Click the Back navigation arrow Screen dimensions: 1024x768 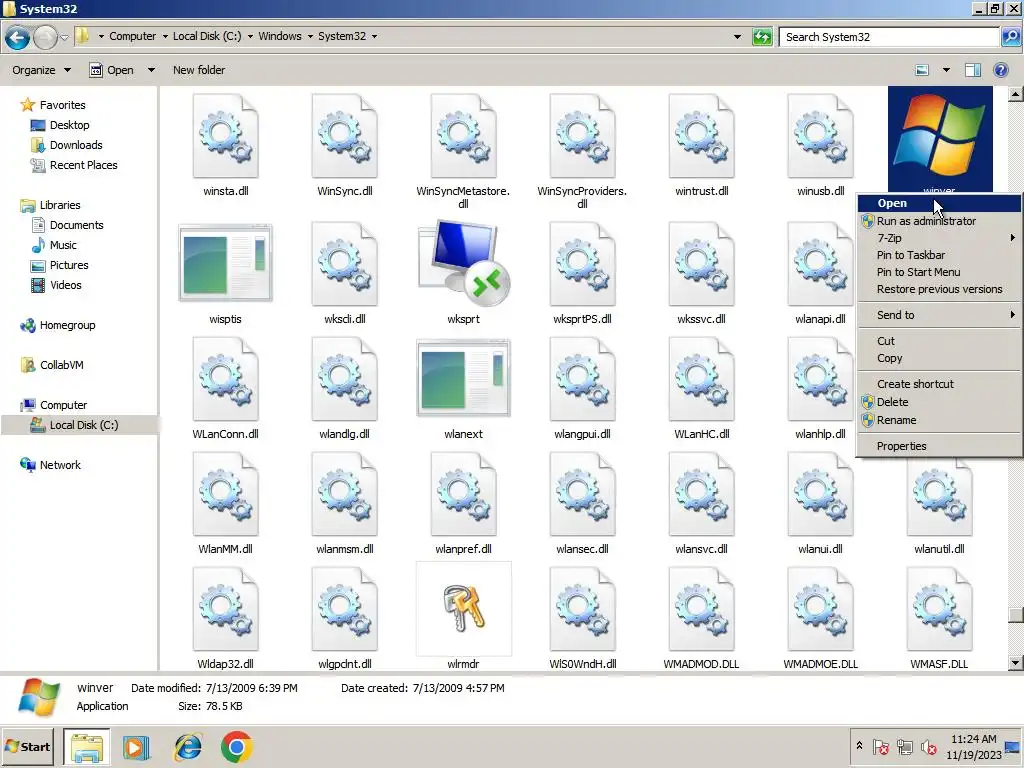[x=18, y=37]
